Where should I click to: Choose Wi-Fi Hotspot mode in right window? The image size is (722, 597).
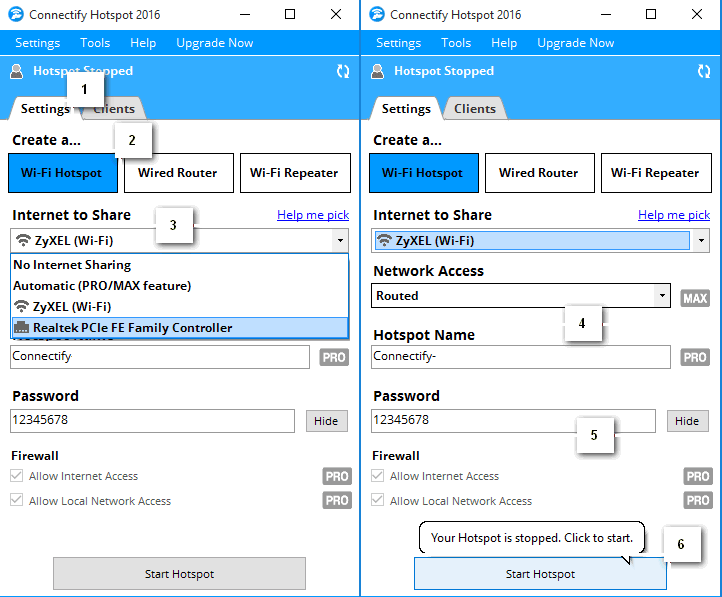pyautogui.click(x=424, y=173)
